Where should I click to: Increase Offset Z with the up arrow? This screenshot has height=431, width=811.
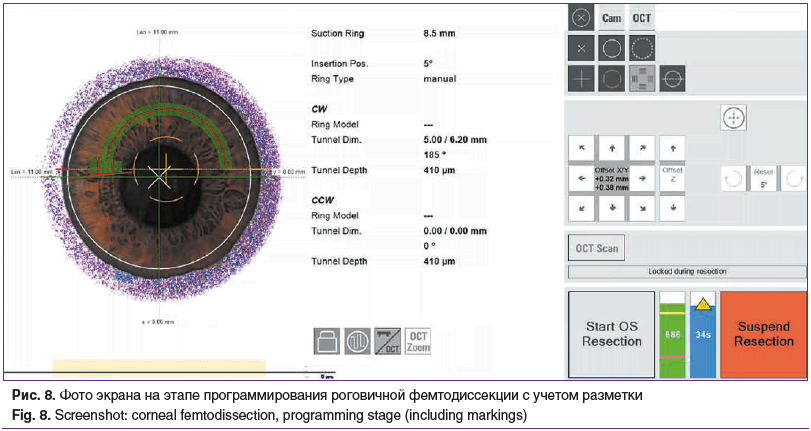coord(673,148)
